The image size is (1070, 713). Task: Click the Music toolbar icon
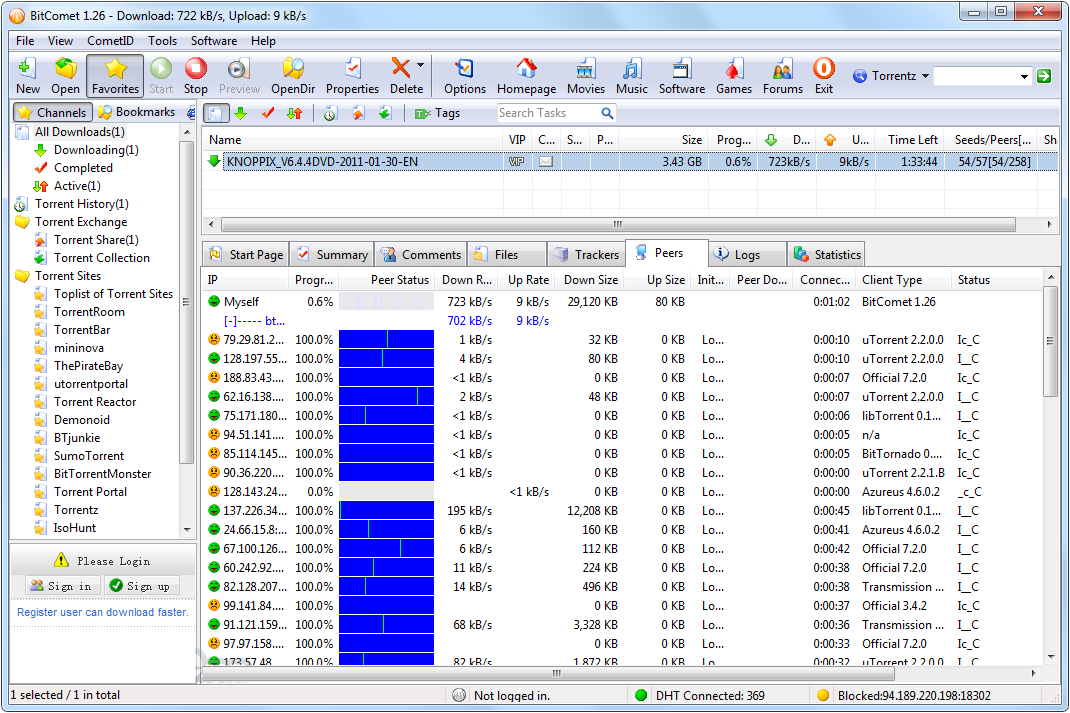[632, 75]
